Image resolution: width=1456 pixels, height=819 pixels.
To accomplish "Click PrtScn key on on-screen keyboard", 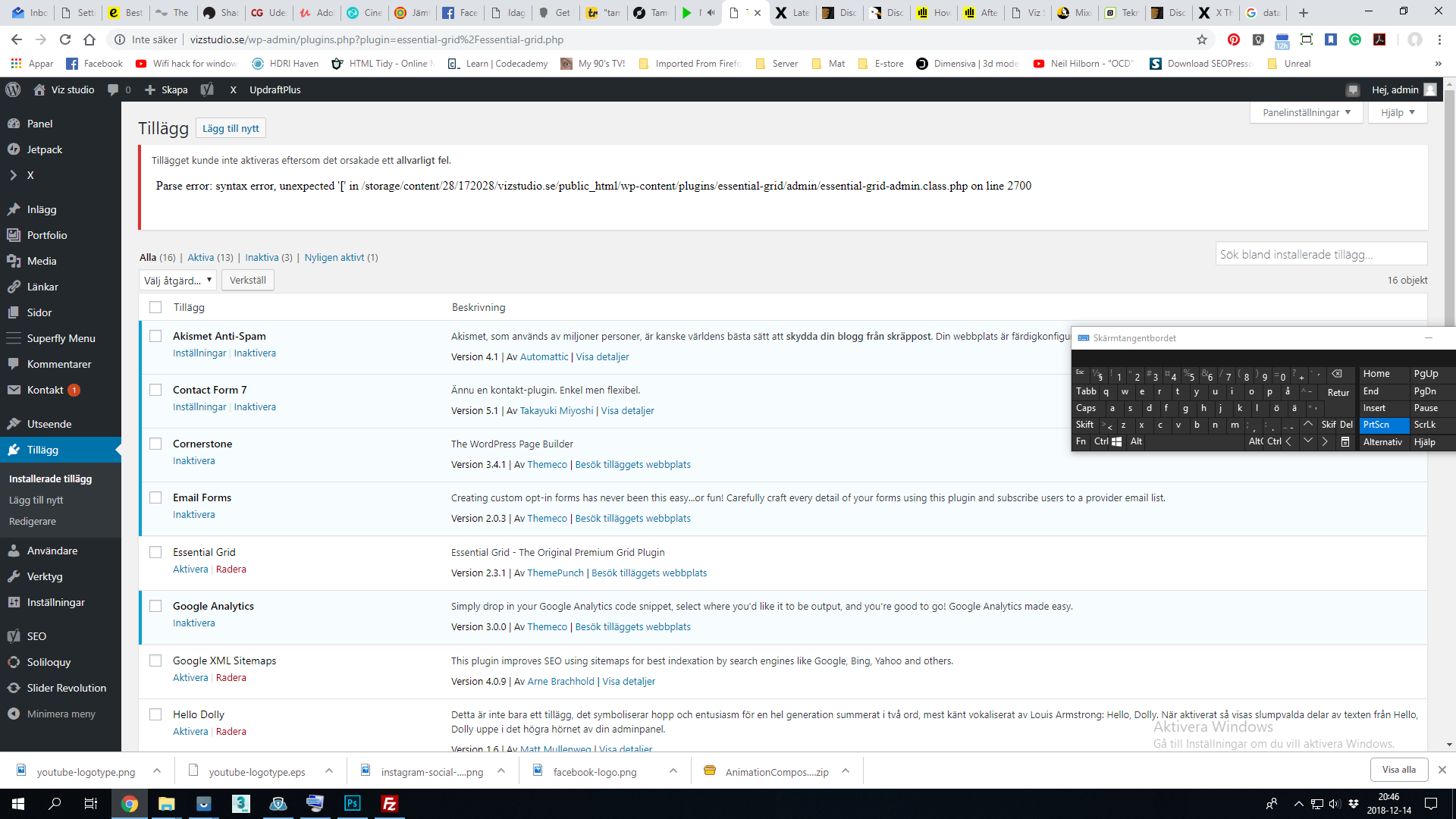I will 1384,425.
